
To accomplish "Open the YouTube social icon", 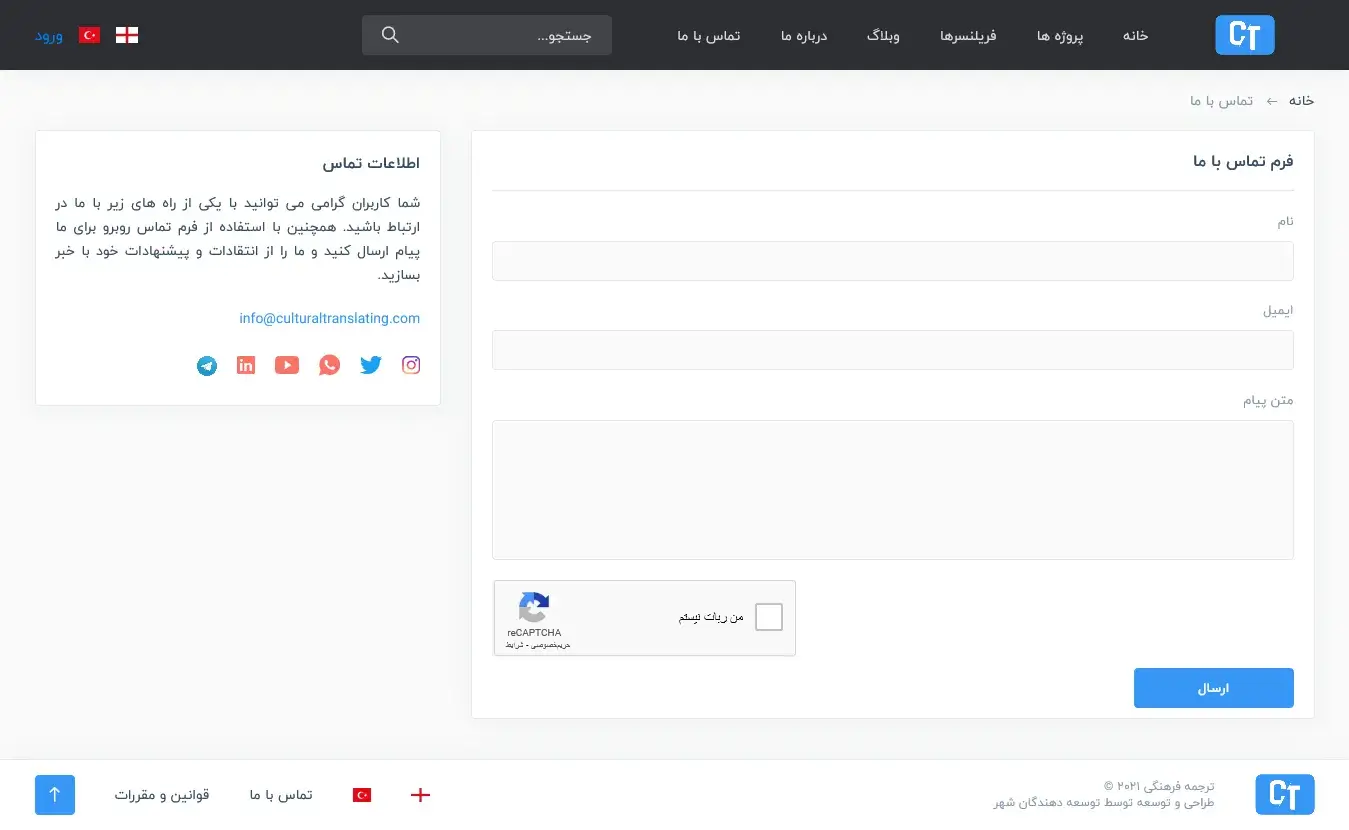I will click(x=287, y=365).
